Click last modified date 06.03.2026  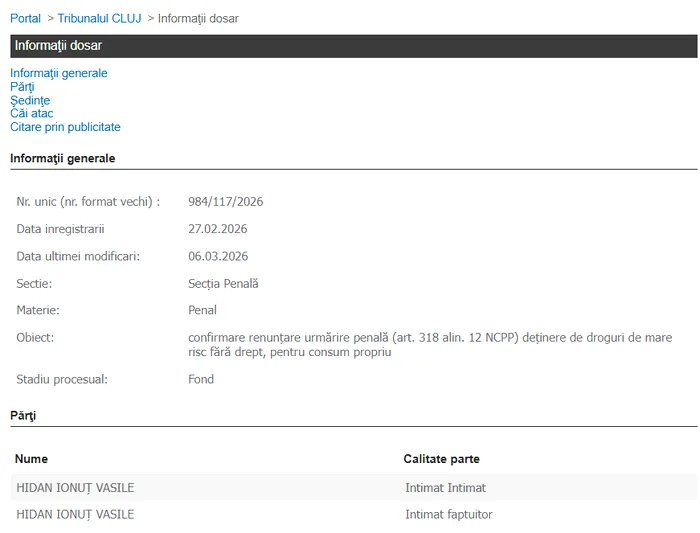click(217, 256)
